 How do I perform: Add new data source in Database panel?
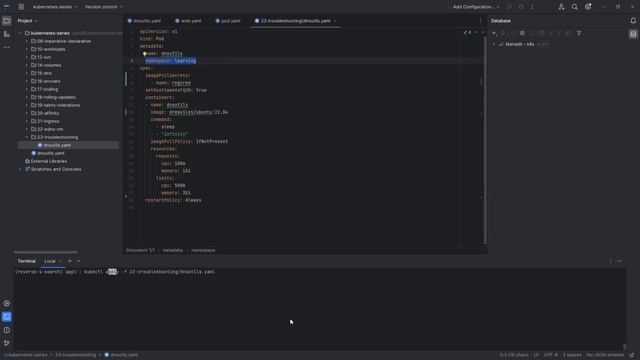494,33
